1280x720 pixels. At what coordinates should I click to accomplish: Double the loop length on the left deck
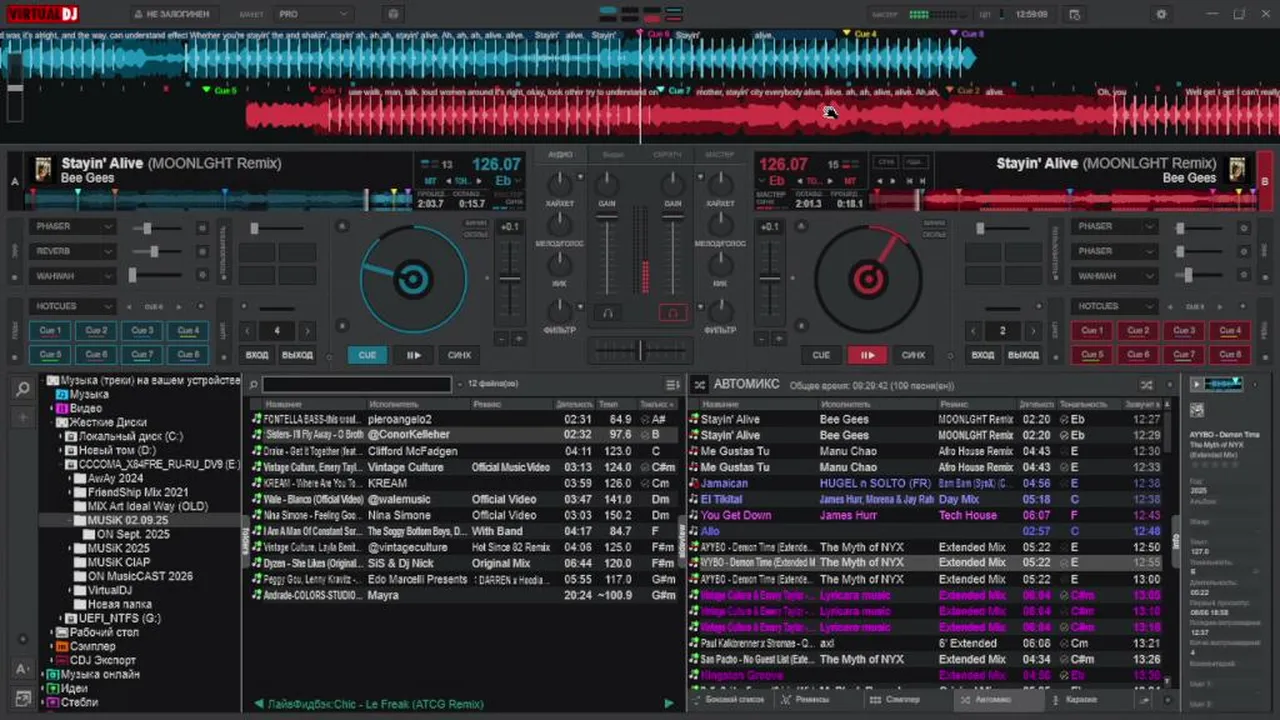(x=307, y=331)
